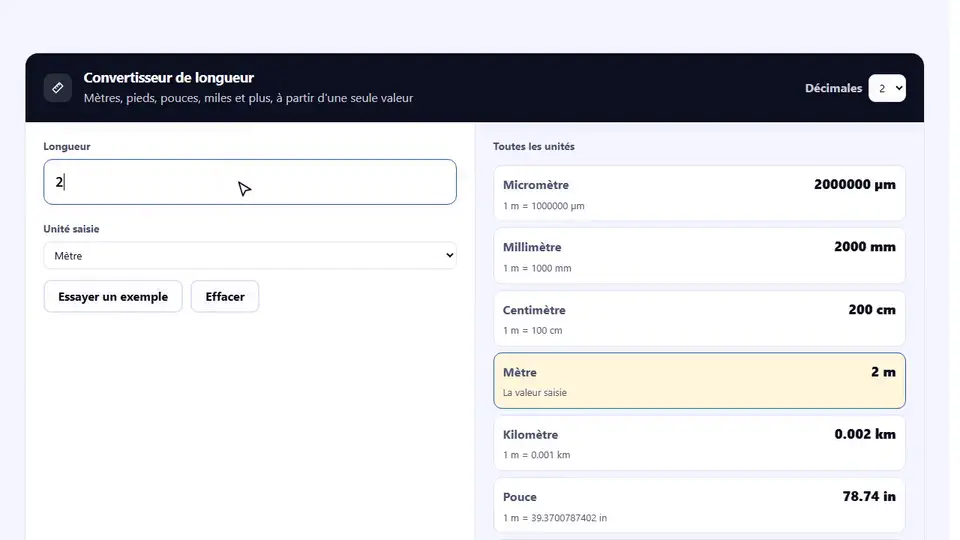This screenshot has height=540, width=960.
Task: Click the La valeur saisie caption
Action: coord(534,392)
